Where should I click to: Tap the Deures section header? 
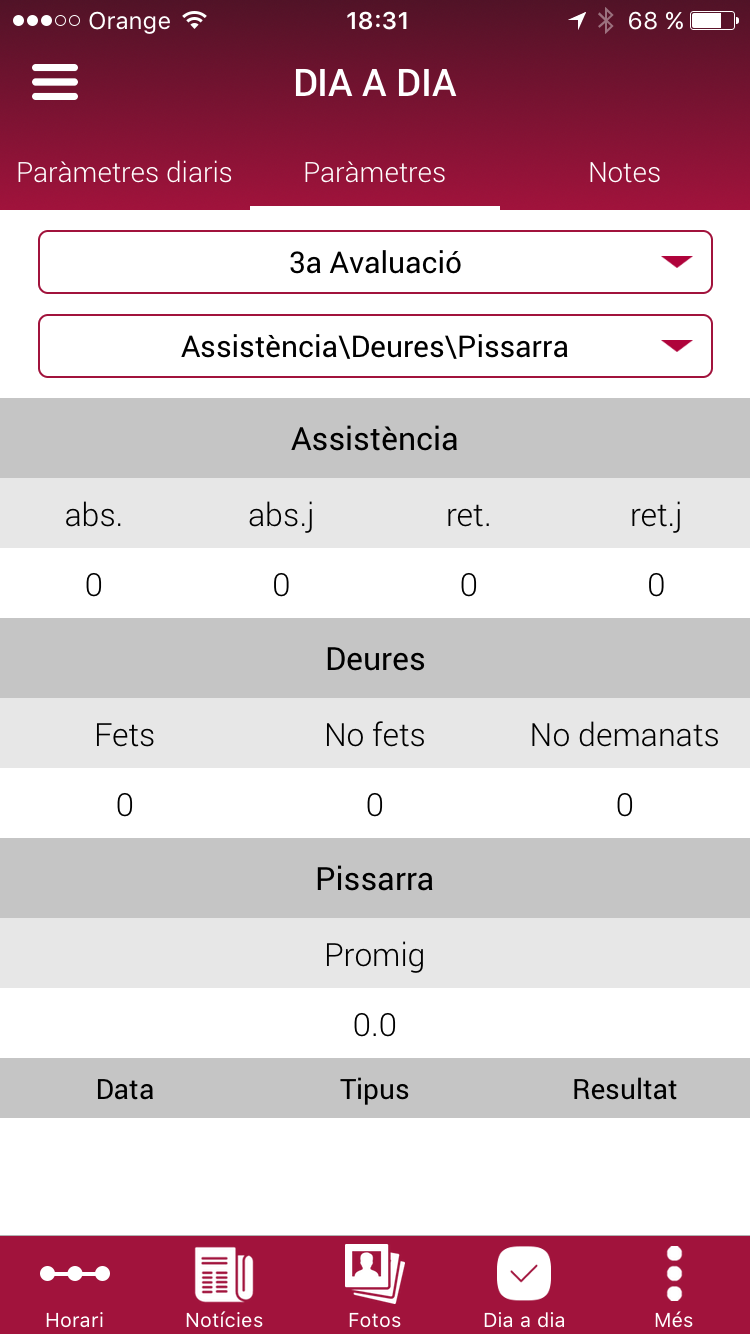pos(375,659)
